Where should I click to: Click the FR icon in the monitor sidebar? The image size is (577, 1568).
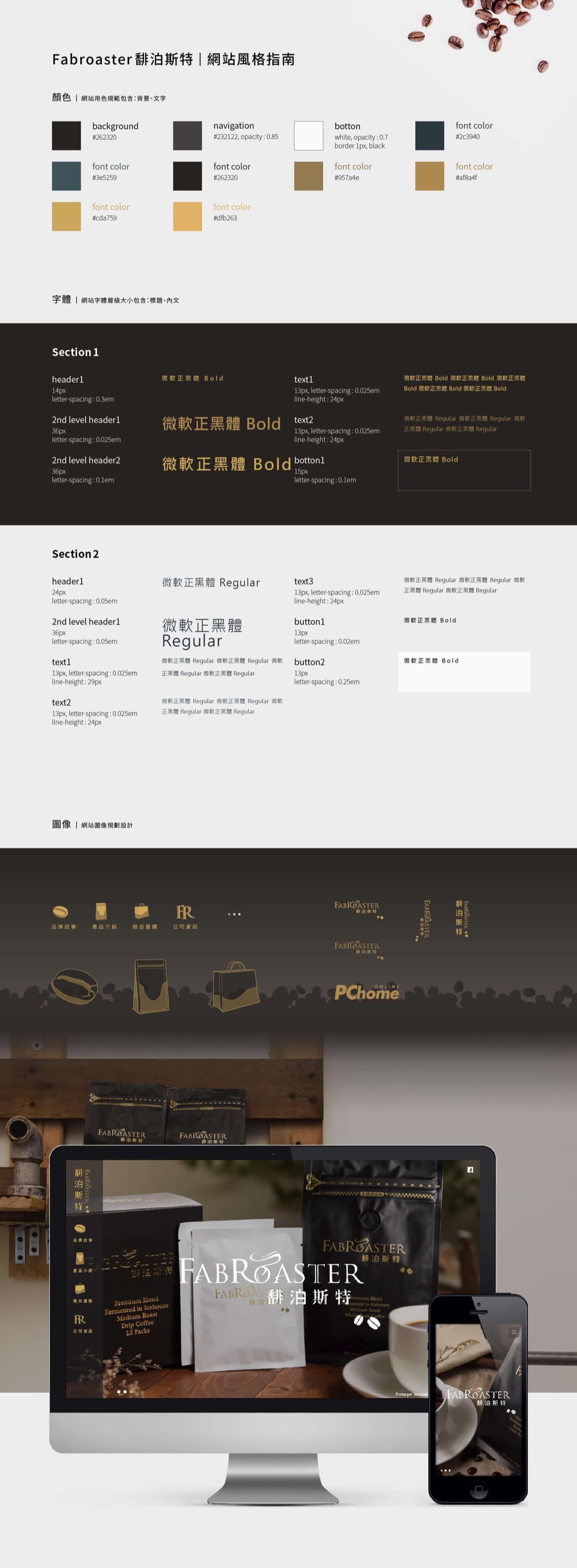[80, 1319]
